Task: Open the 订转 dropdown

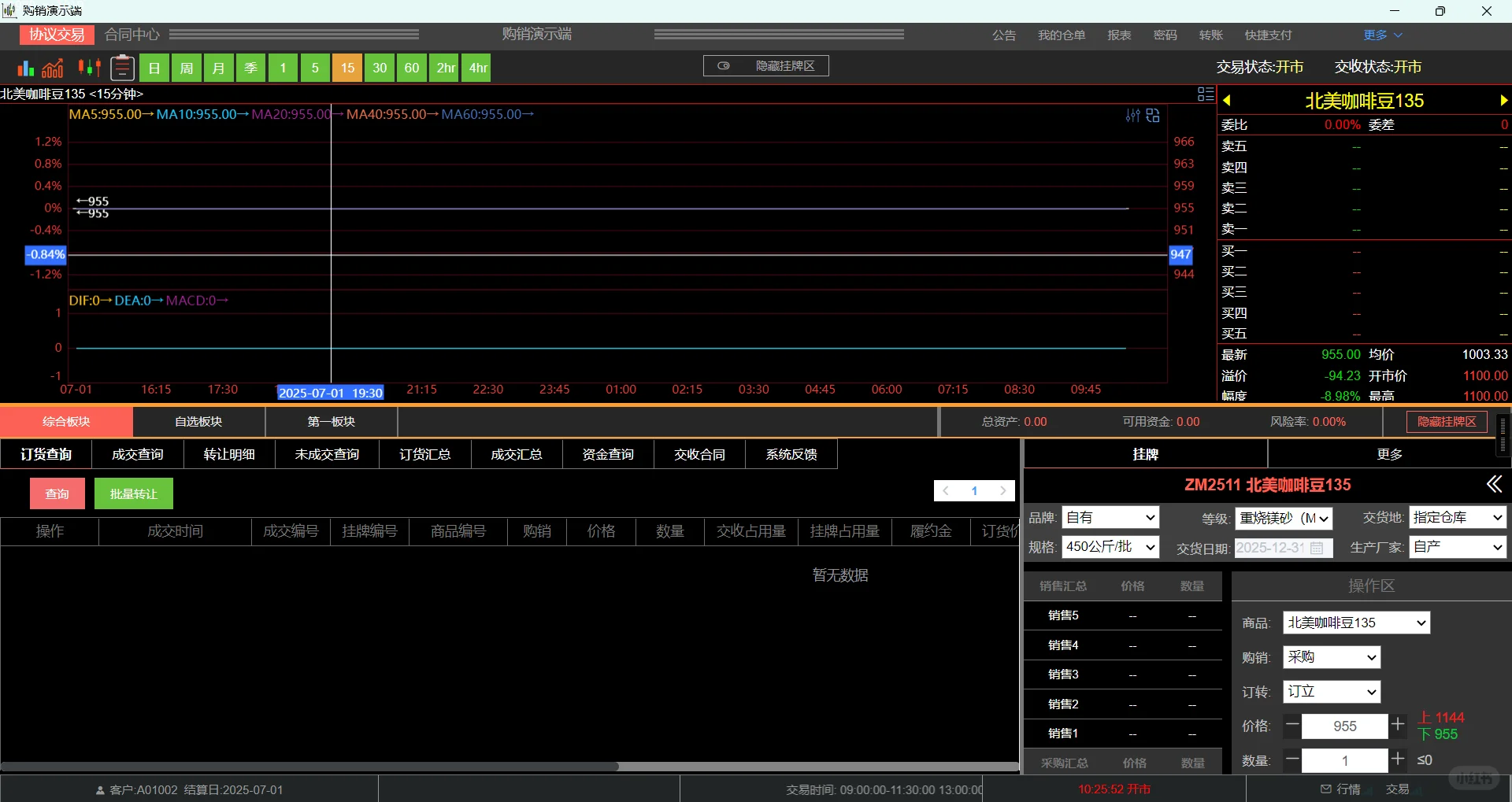Action: (1332, 692)
